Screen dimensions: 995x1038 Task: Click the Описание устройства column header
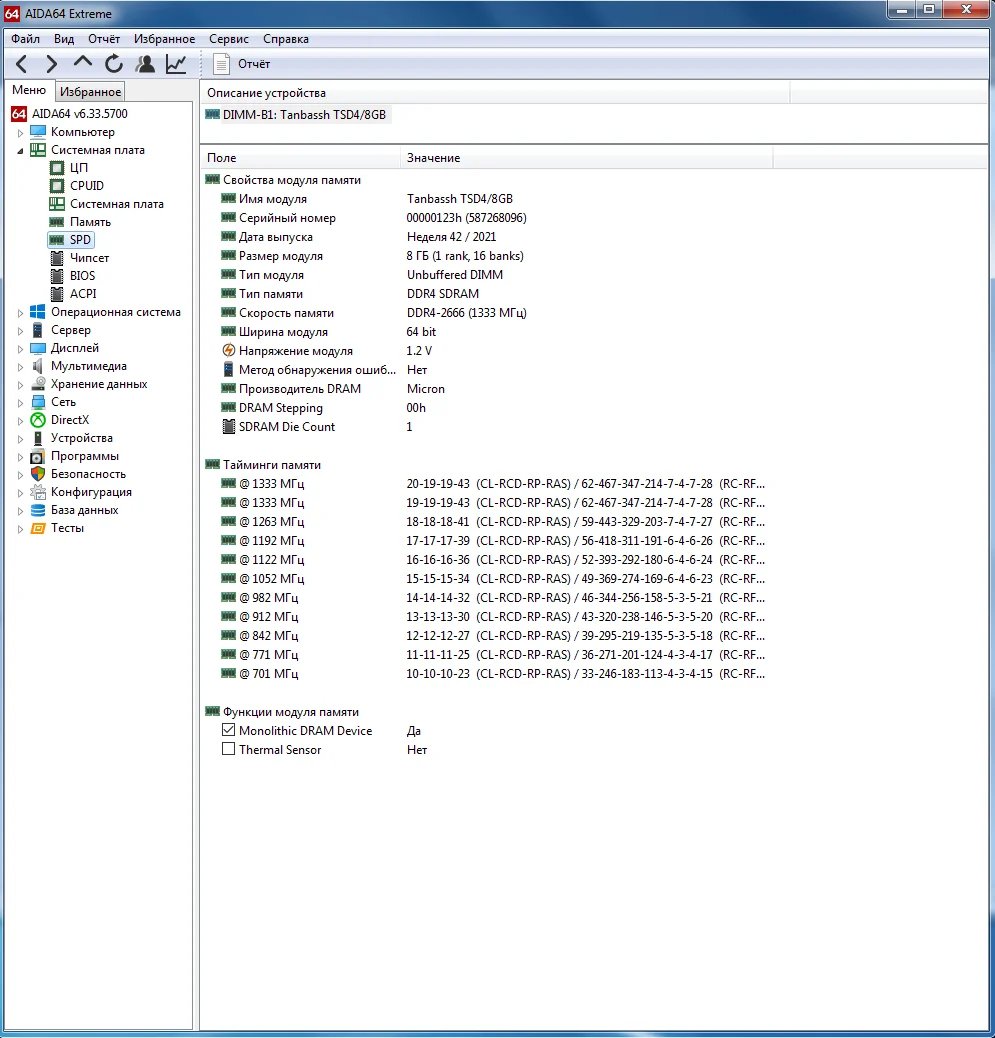(x=495, y=93)
